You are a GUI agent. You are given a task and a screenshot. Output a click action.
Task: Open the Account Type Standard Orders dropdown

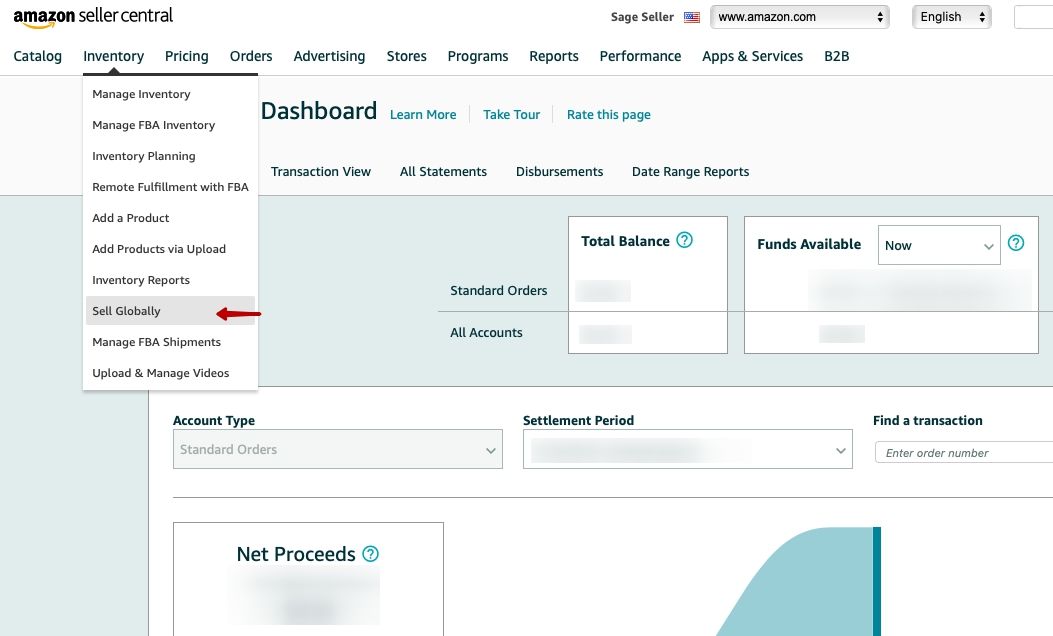tap(338, 449)
